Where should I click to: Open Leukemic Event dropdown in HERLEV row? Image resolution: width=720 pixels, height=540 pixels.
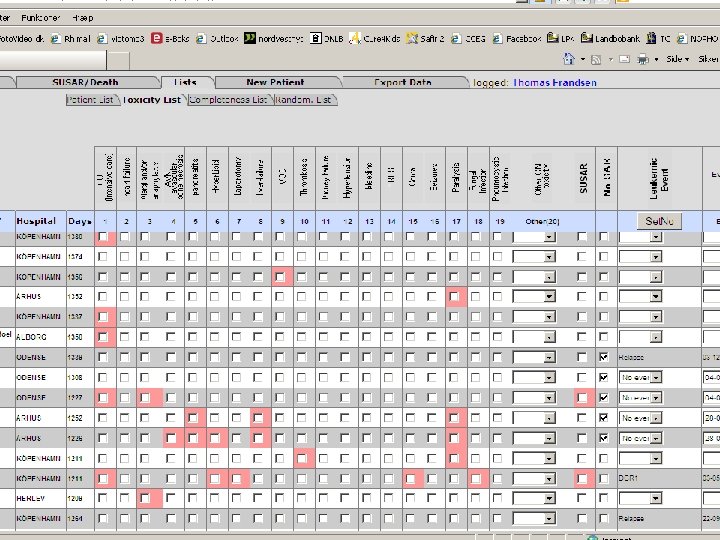point(640,498)
